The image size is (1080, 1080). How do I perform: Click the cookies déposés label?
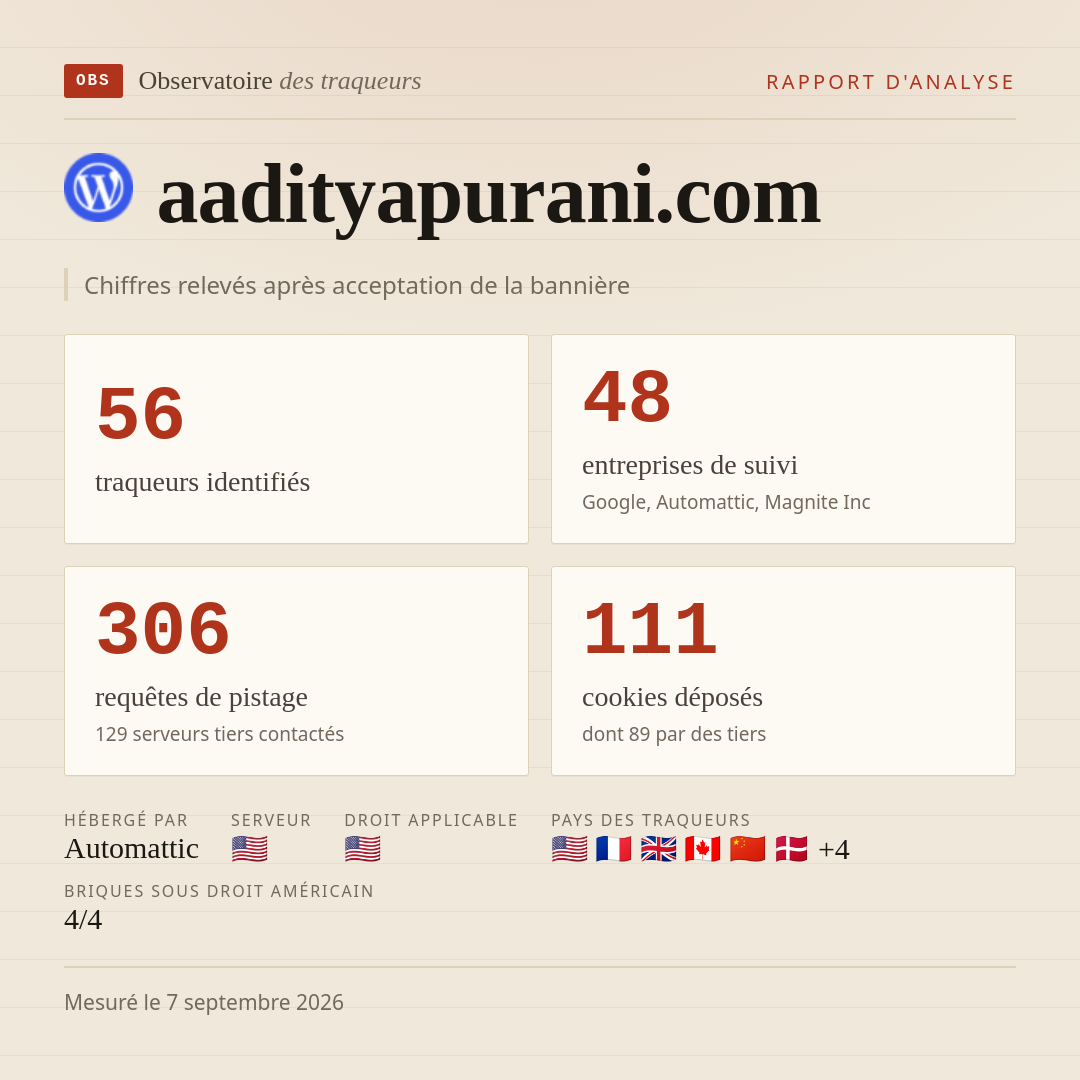click(672, 698)
